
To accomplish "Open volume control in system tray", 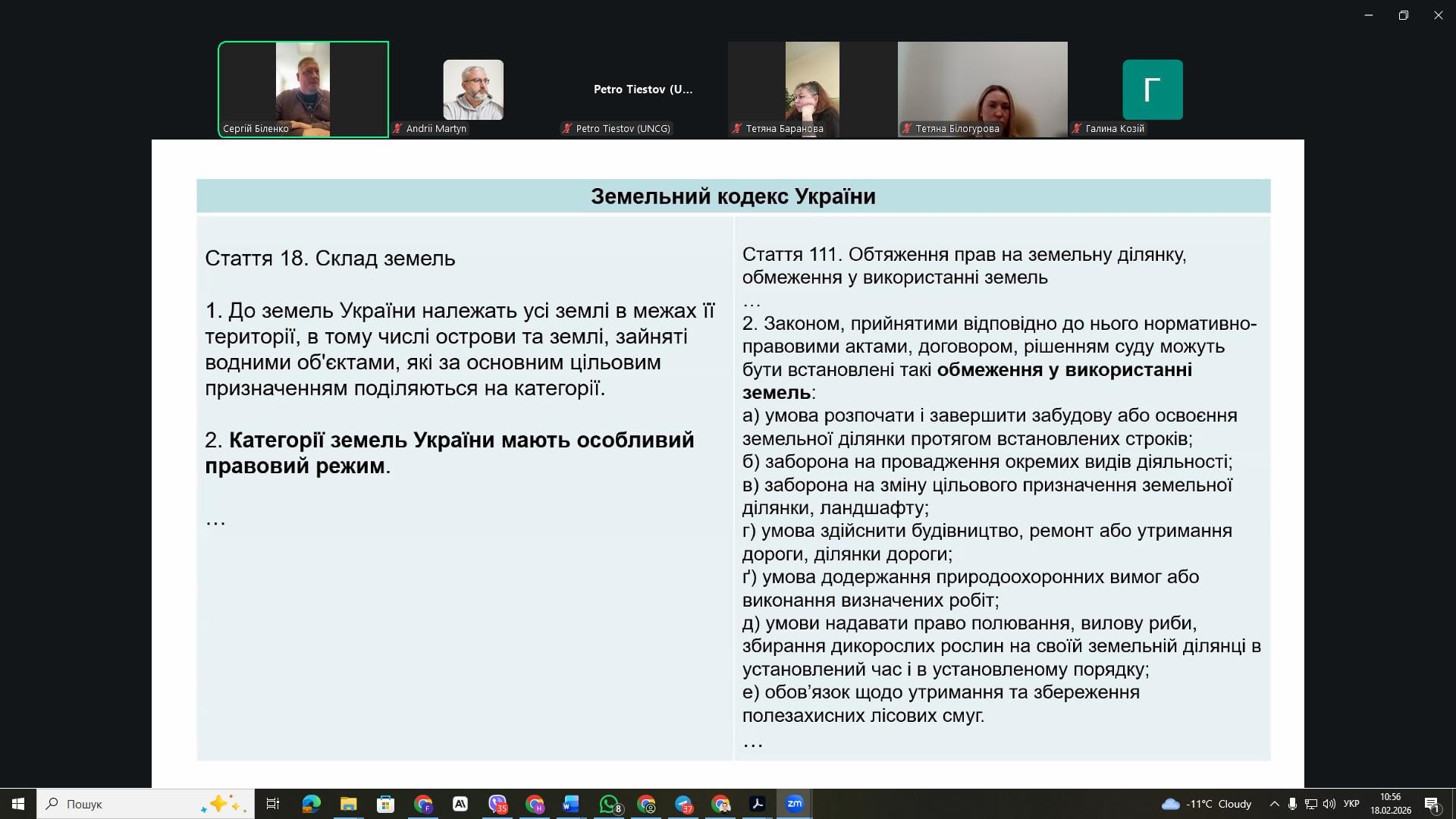I will [x=1329, y=804].
